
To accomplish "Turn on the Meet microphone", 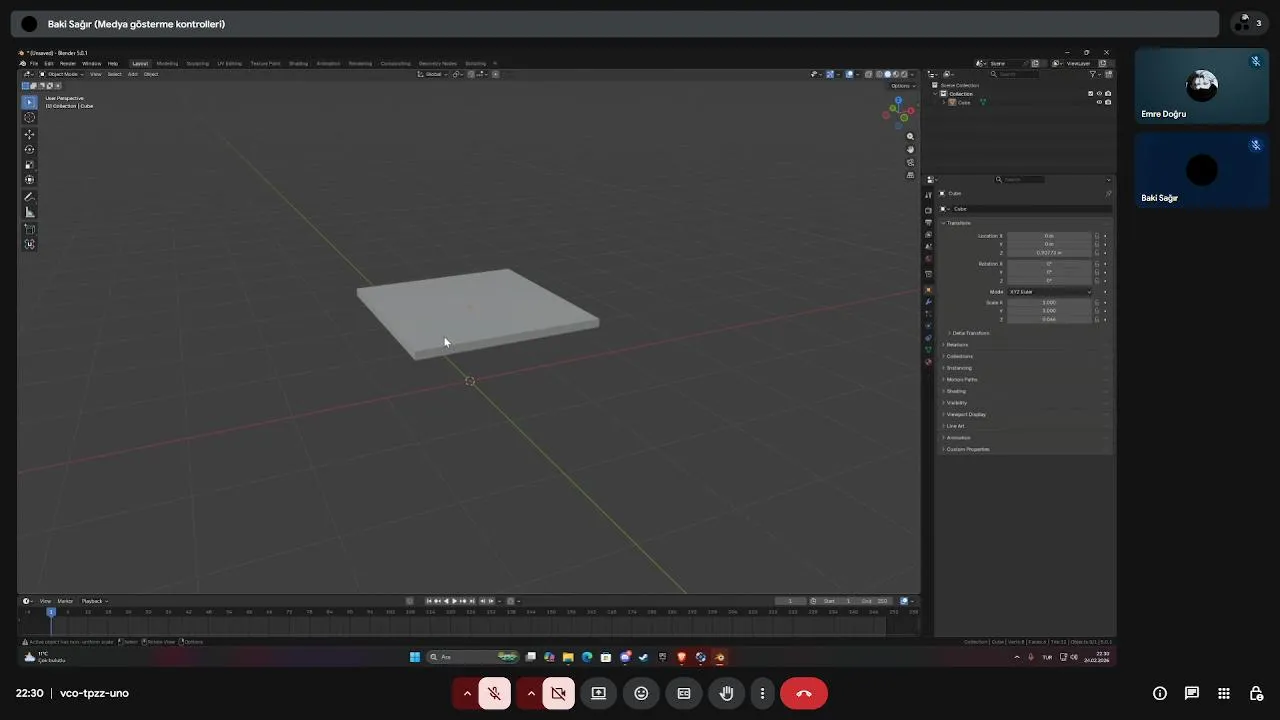I will coord(494,693).
